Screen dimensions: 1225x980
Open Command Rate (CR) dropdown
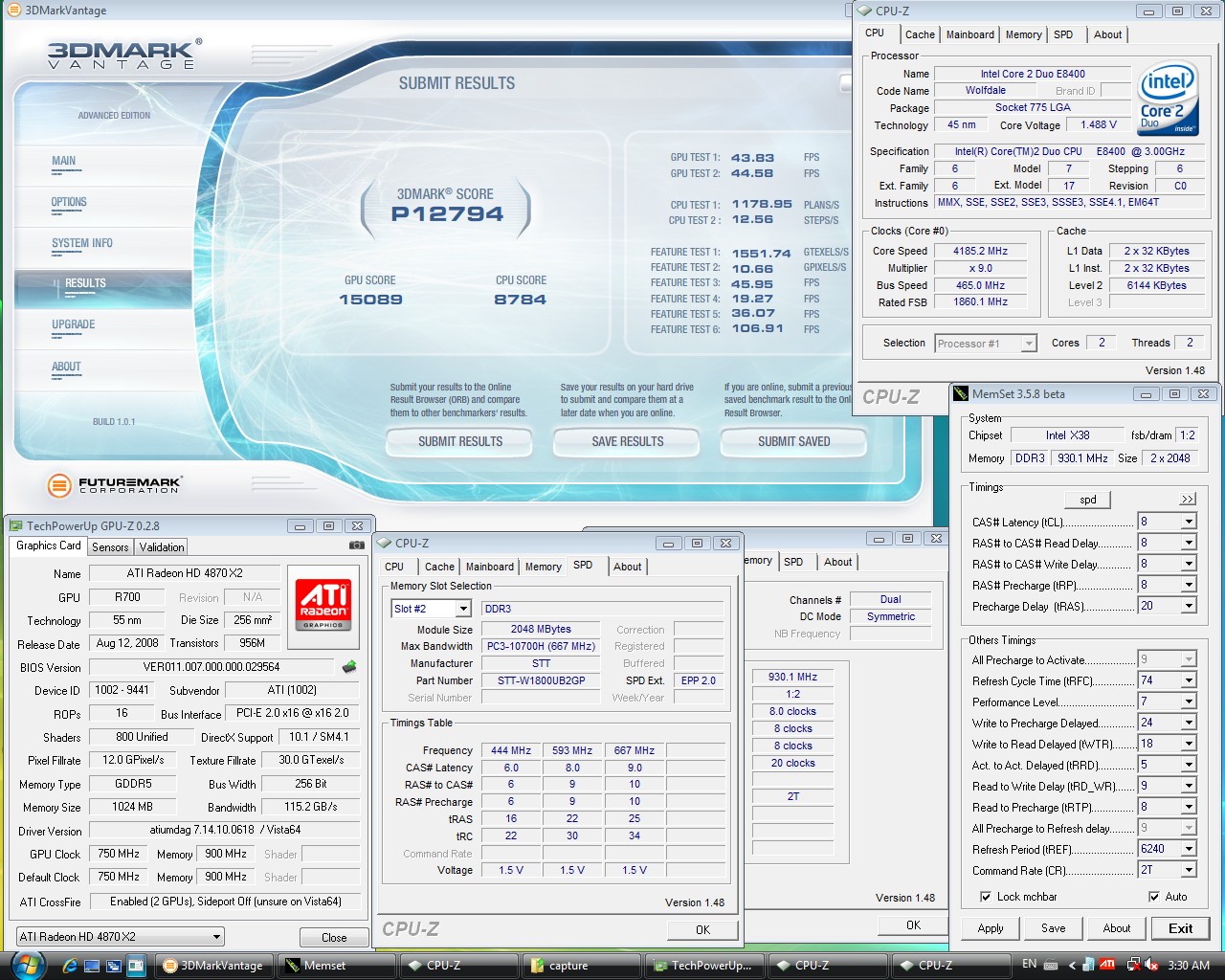1189,870
